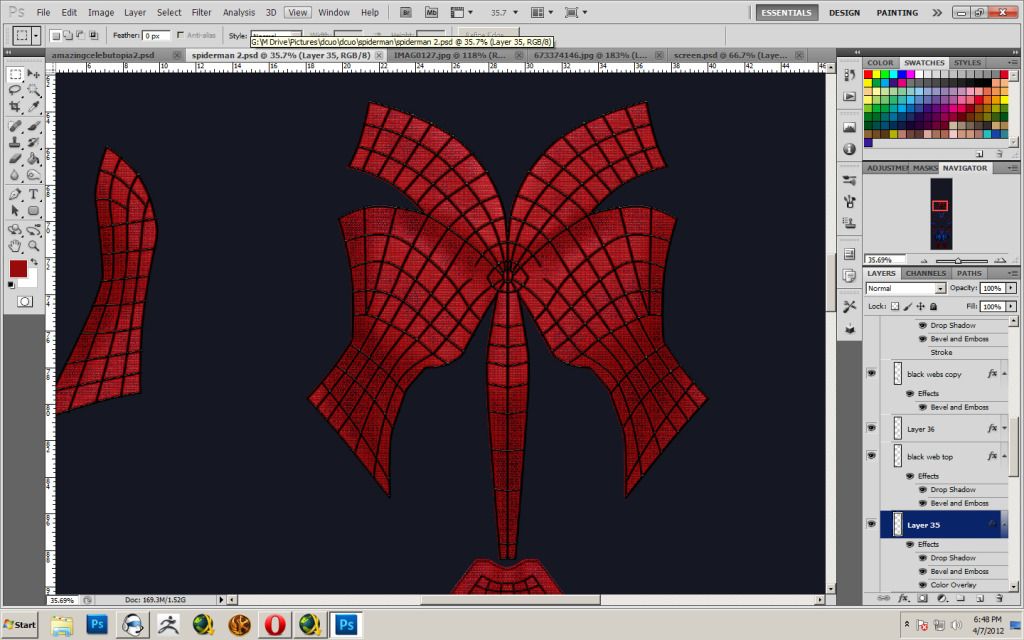Click the Feather input field

(157, 35)
